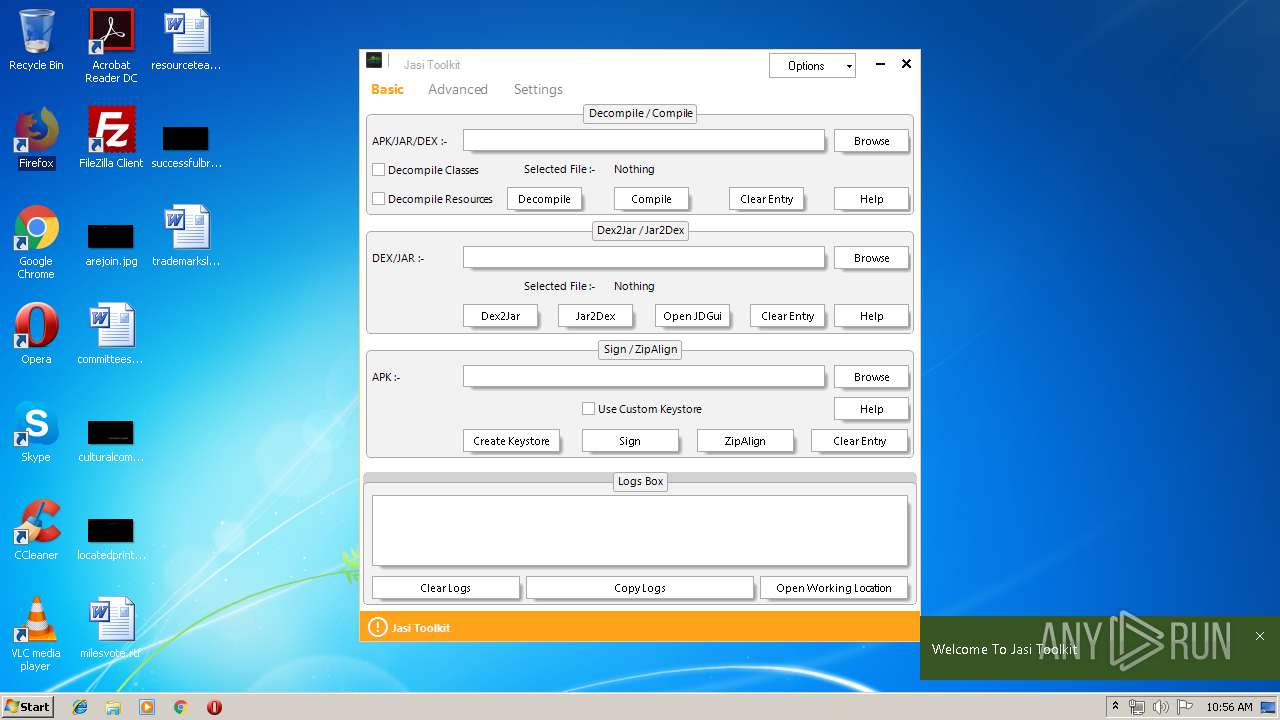Focus the APK path input field
Image resolution: width=1280 pixels, height=720 pixels.
[x=644, y=376]
